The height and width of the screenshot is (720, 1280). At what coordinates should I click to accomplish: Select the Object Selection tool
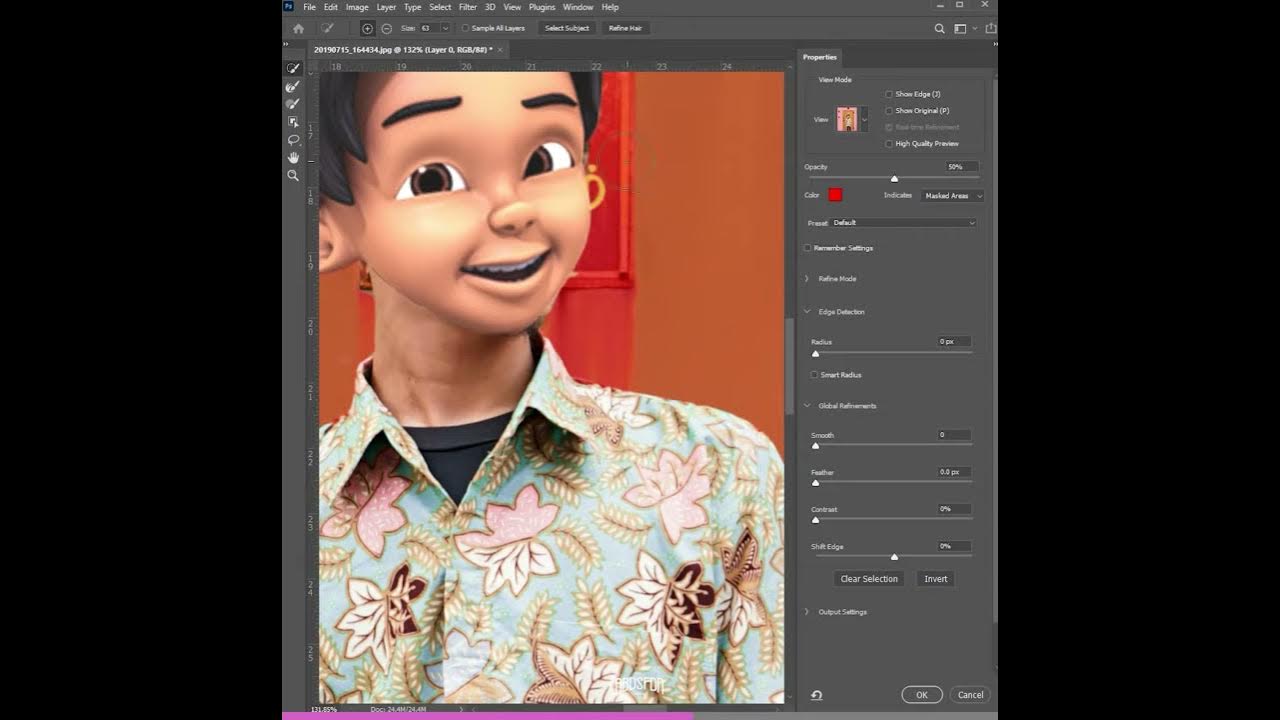point(293,122)
